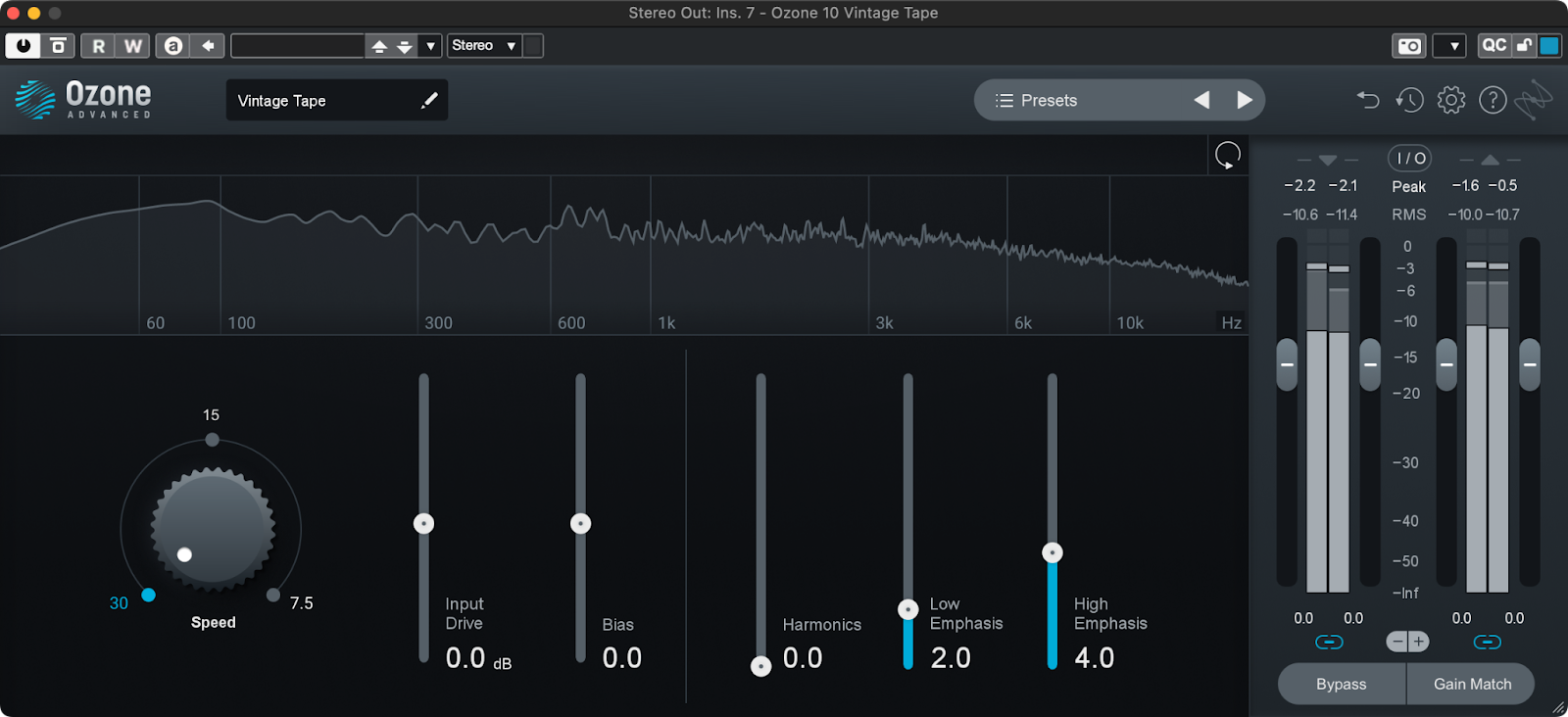Screen dimensions: 1568x717
Task: Click the Read automation R button
Action: 98,45
